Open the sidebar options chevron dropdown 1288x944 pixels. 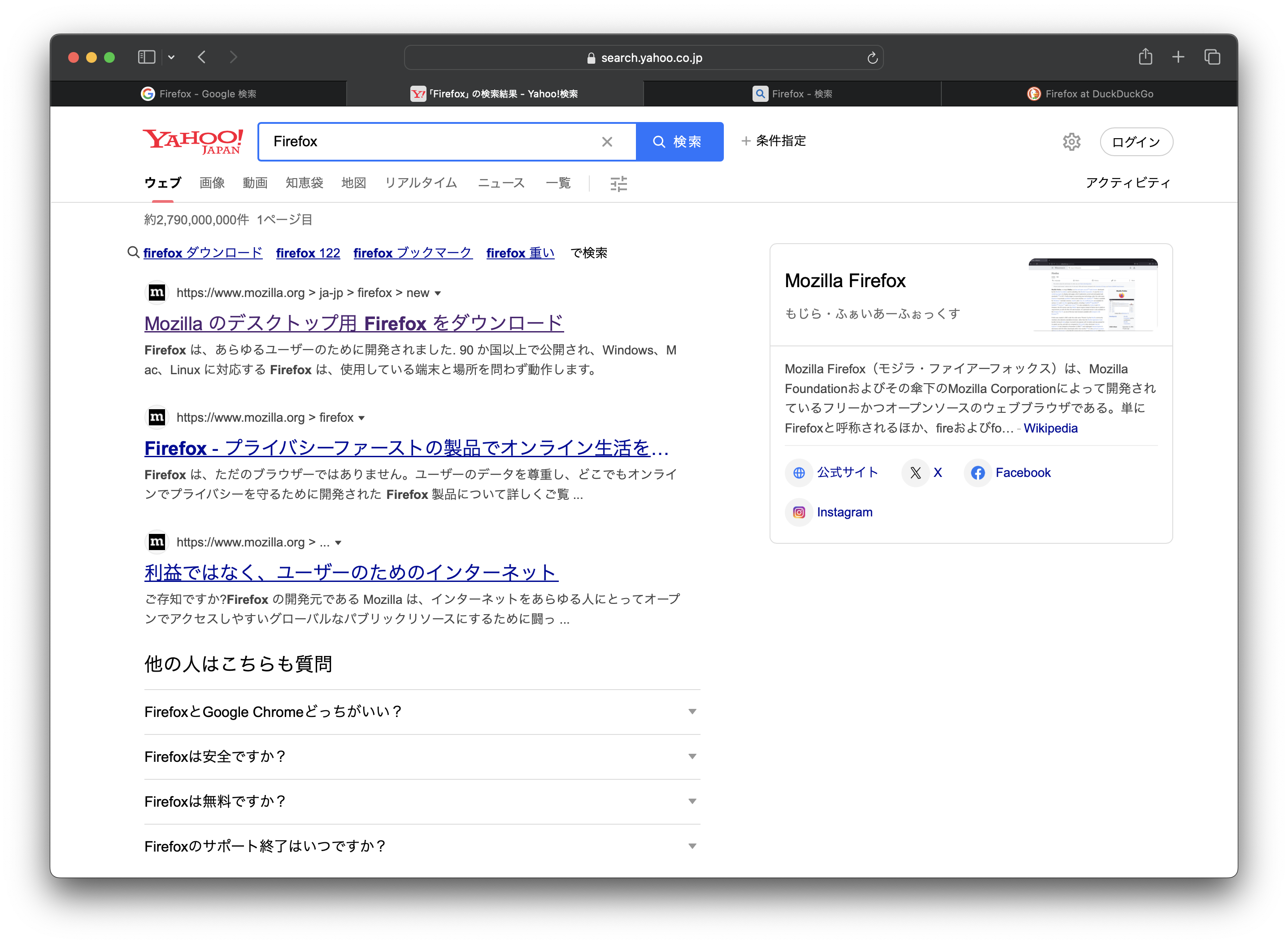pyautogui.click(x=171, y=57)
